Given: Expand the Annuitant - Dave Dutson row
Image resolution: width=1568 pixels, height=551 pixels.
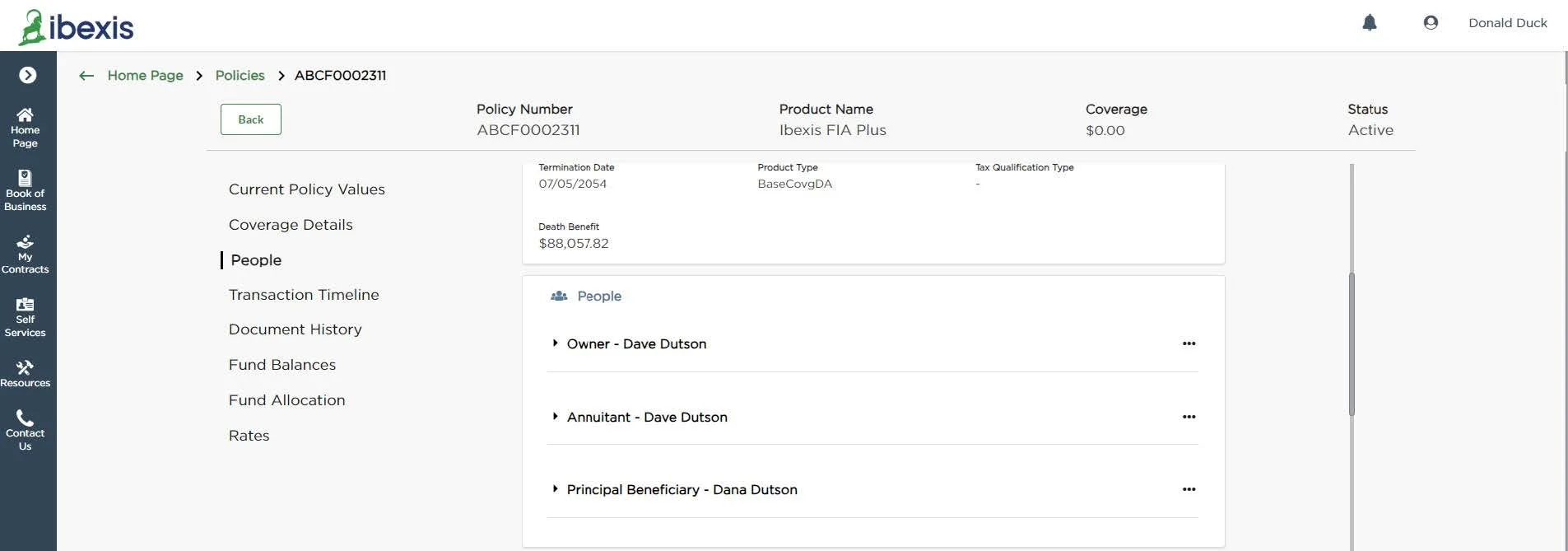Looking at the screenshot, I should pos(556,417).
